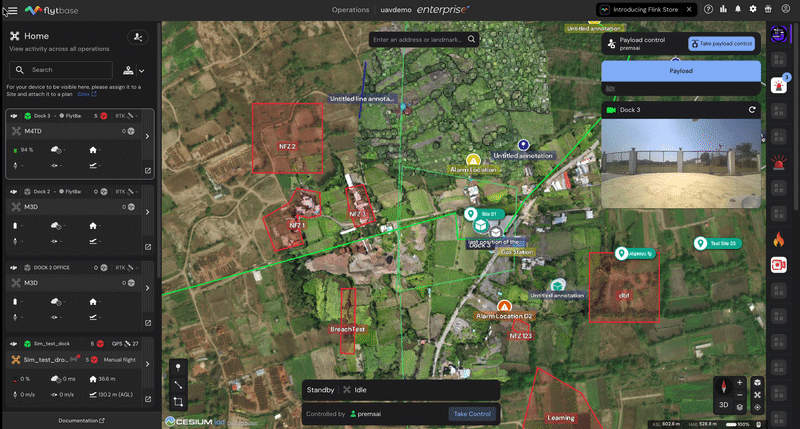Click in the device Search field
This screenshot has height=429, width=800.
tap(61, 70)
